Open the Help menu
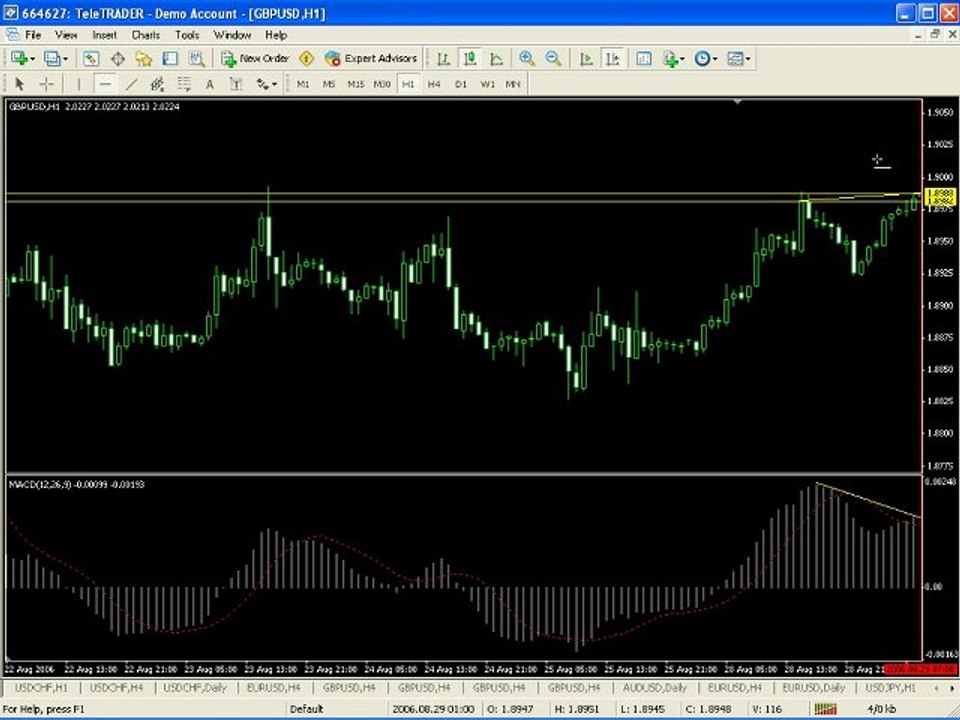 pos(276,35)
